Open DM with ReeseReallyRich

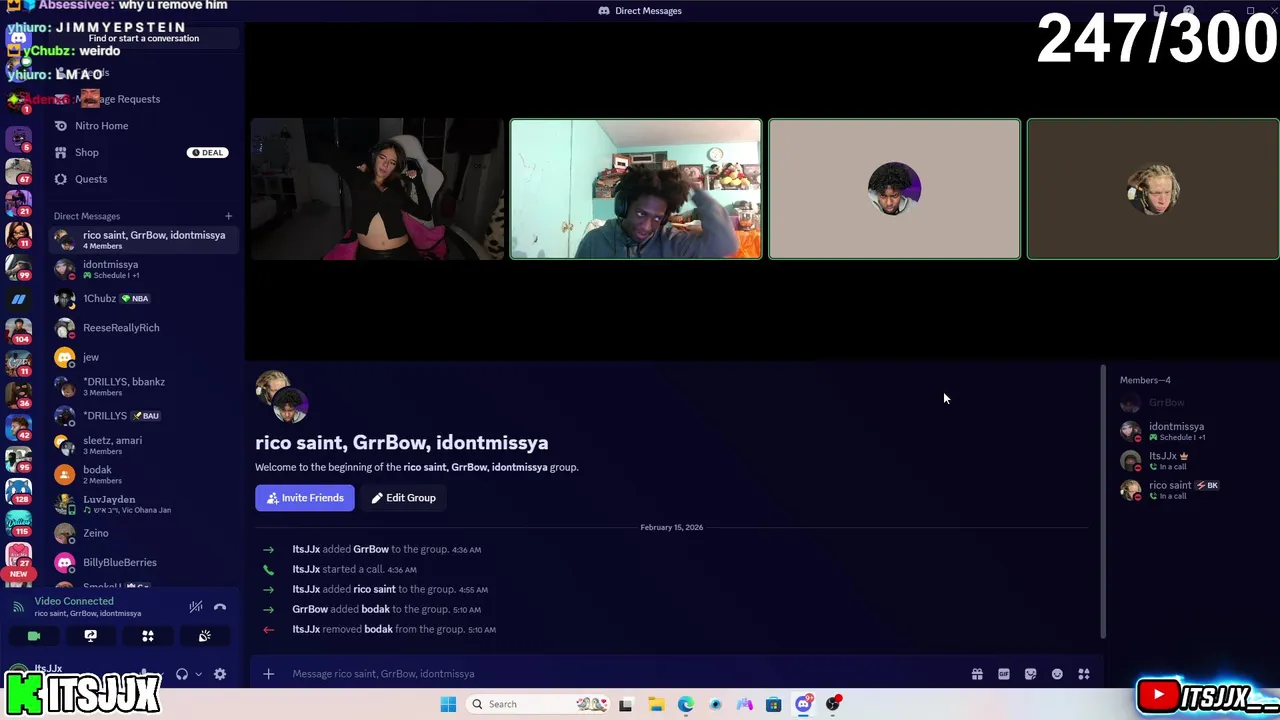coord(143,328)
